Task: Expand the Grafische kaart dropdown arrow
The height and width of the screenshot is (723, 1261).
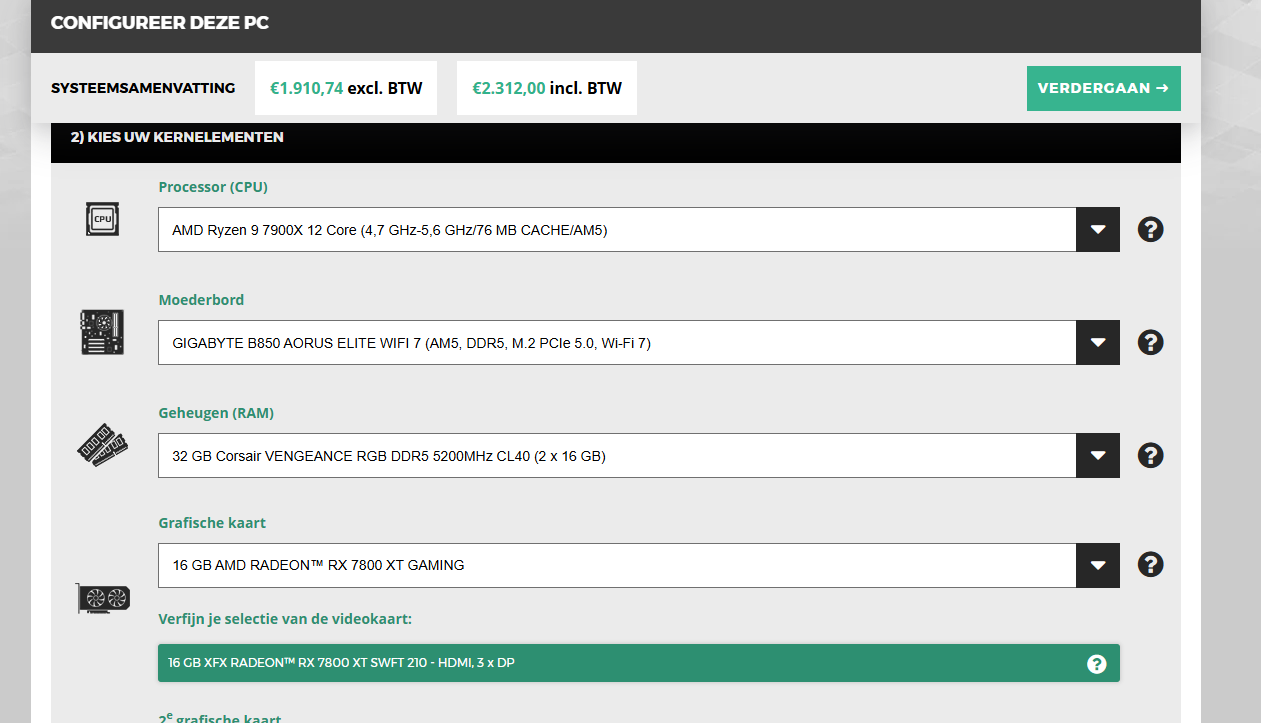Action: point(1098,565)
